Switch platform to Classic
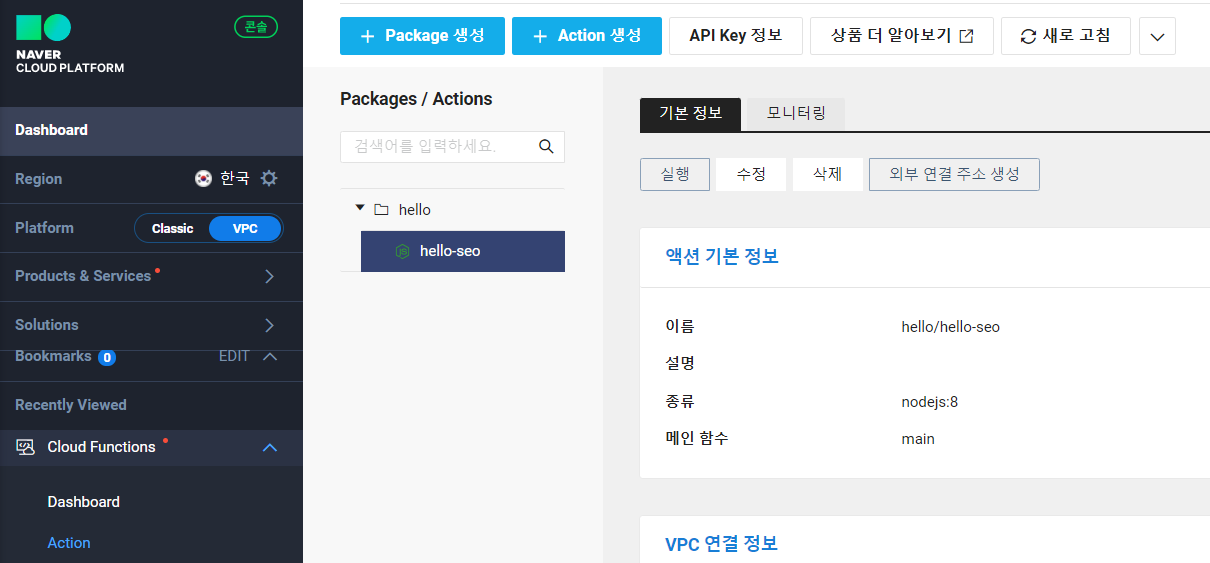The height and width of the screenshot is (563, 1210). (x=172, y=228)
